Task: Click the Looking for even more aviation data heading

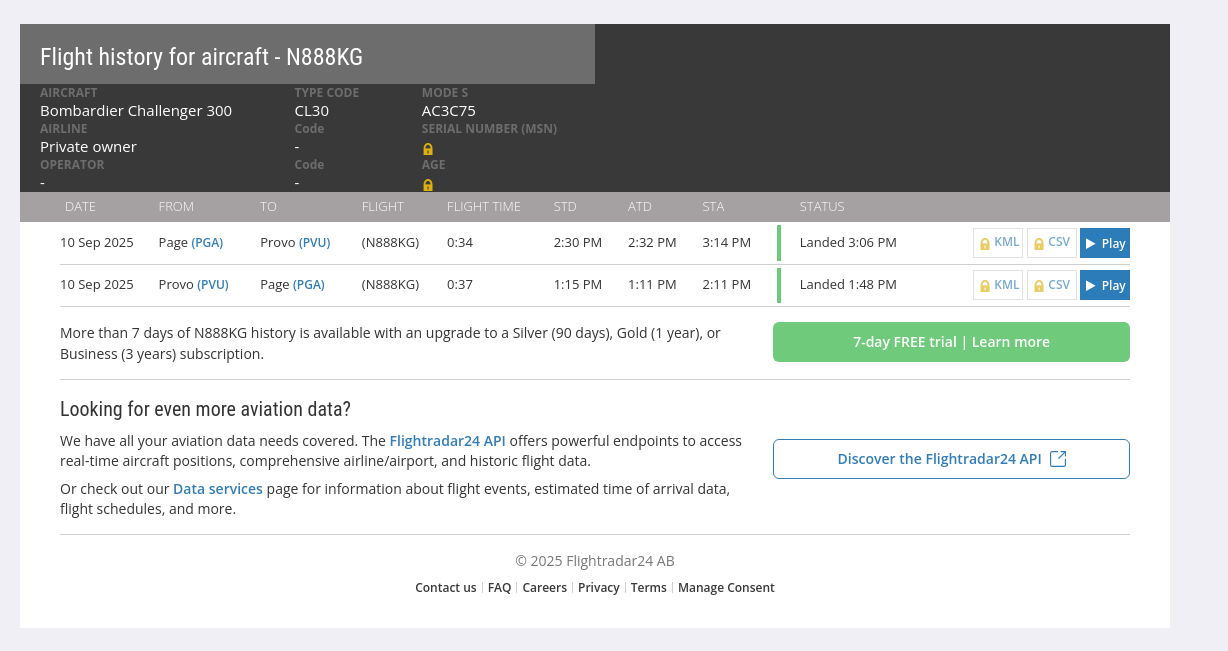Action: 205,409
